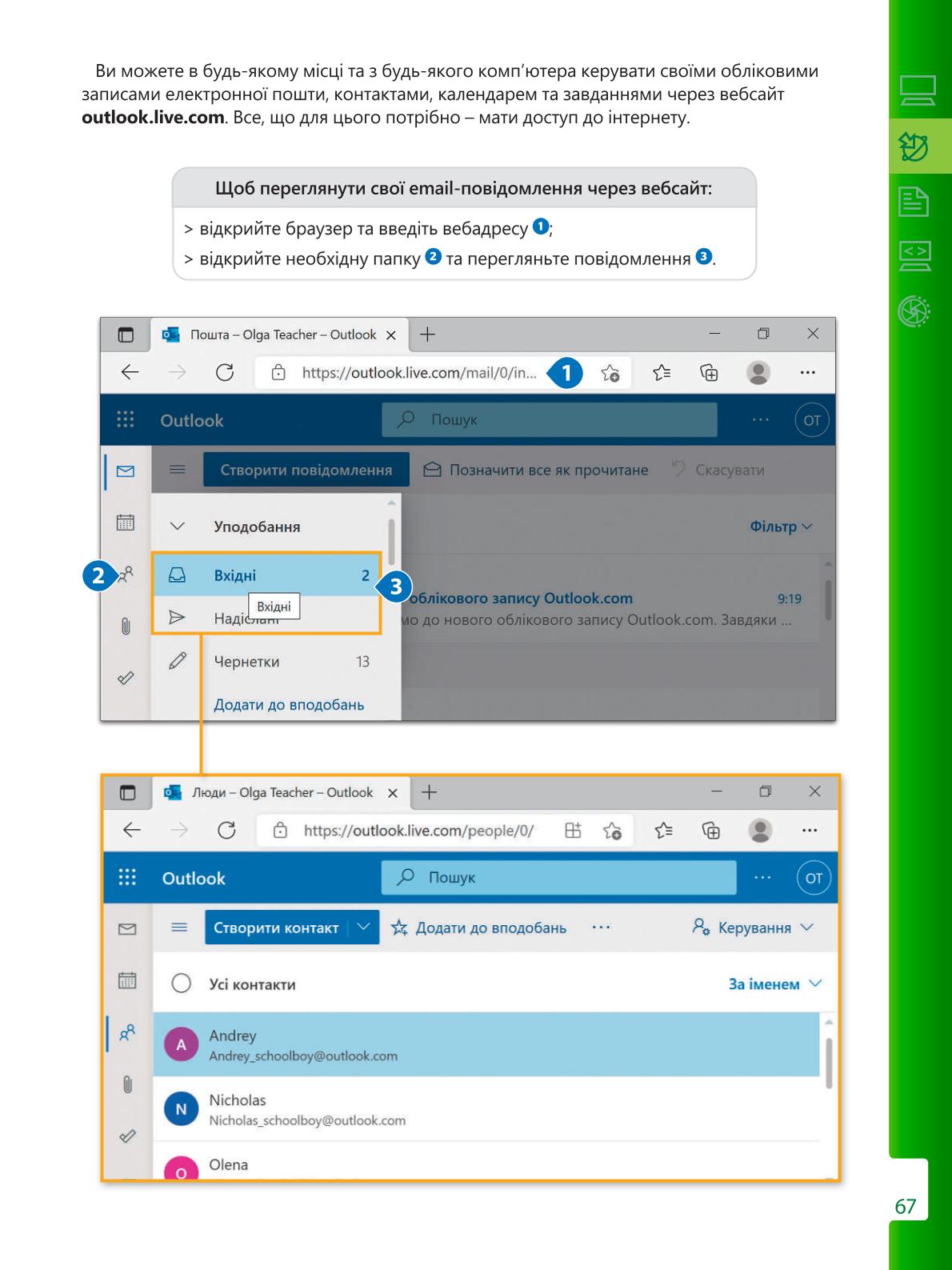The height and width of the screenshot is (1270, 952).
Task: Open Favorites star list in Пошта window
Action: click(x=662, y=372)
